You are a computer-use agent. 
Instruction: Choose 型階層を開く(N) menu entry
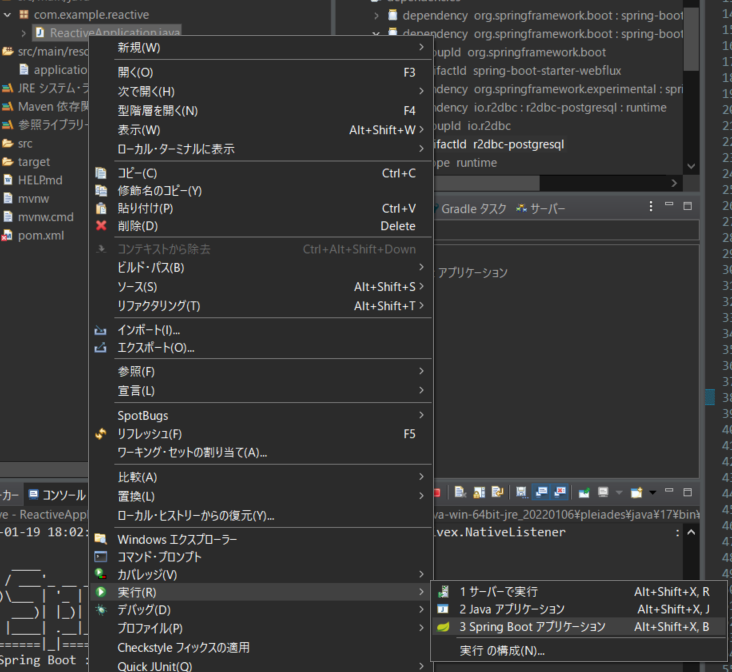tap(260, 111)
